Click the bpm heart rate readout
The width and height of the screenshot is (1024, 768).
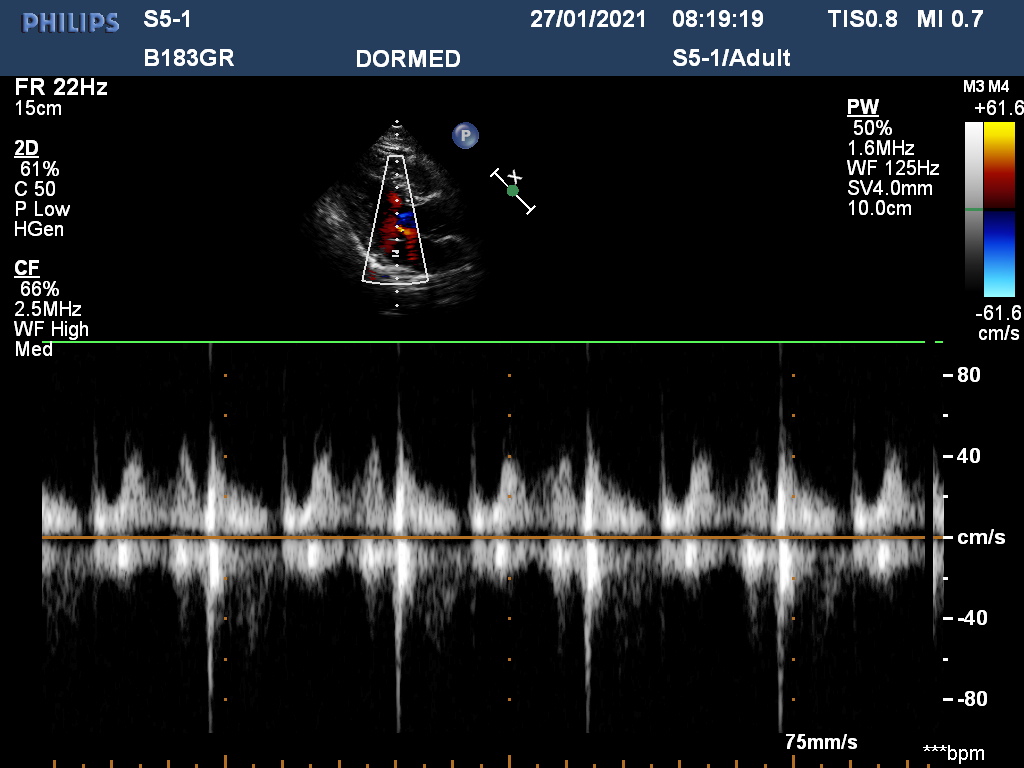tap(953, 753)
